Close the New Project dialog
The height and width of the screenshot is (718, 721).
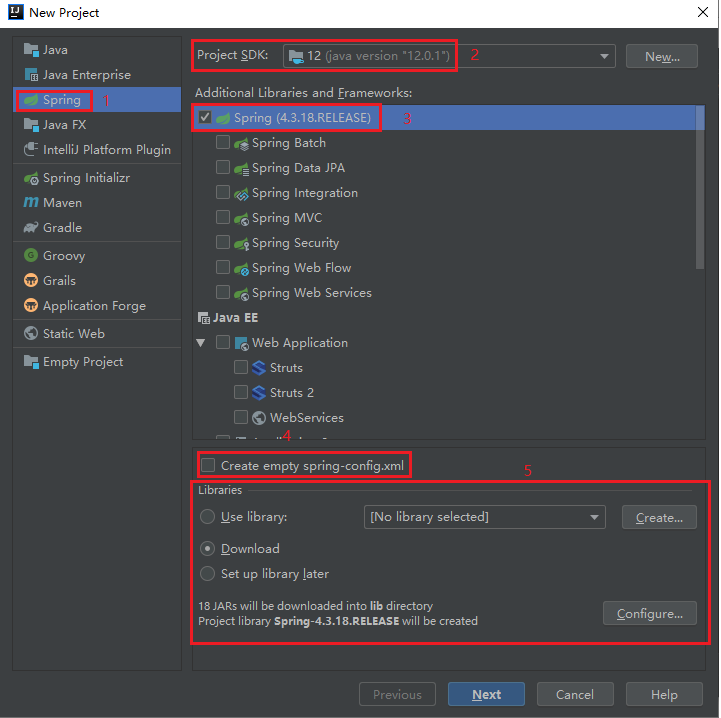(x=703, y=12)
